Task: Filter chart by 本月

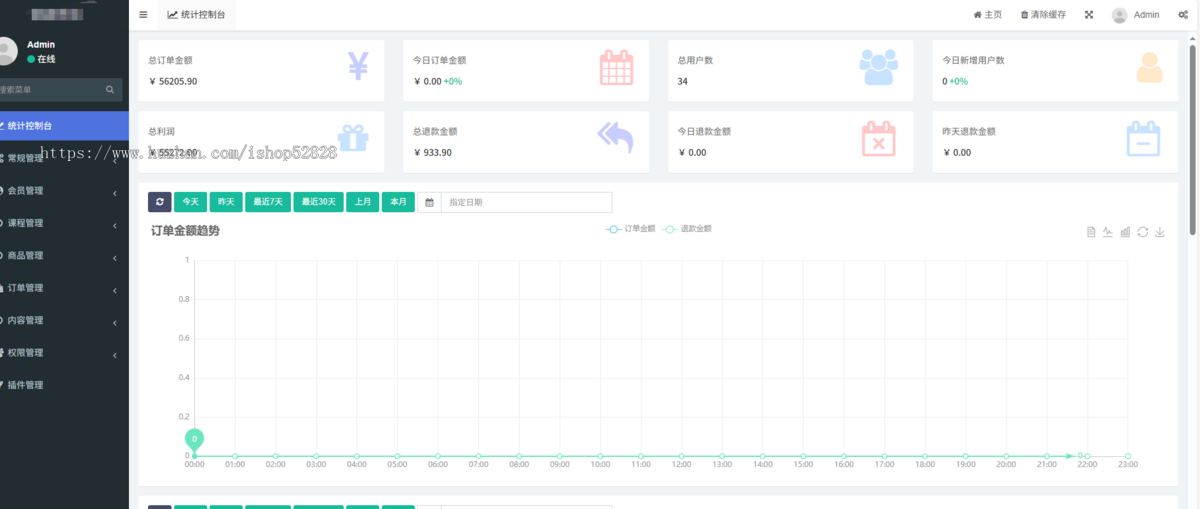Action: 398,202
